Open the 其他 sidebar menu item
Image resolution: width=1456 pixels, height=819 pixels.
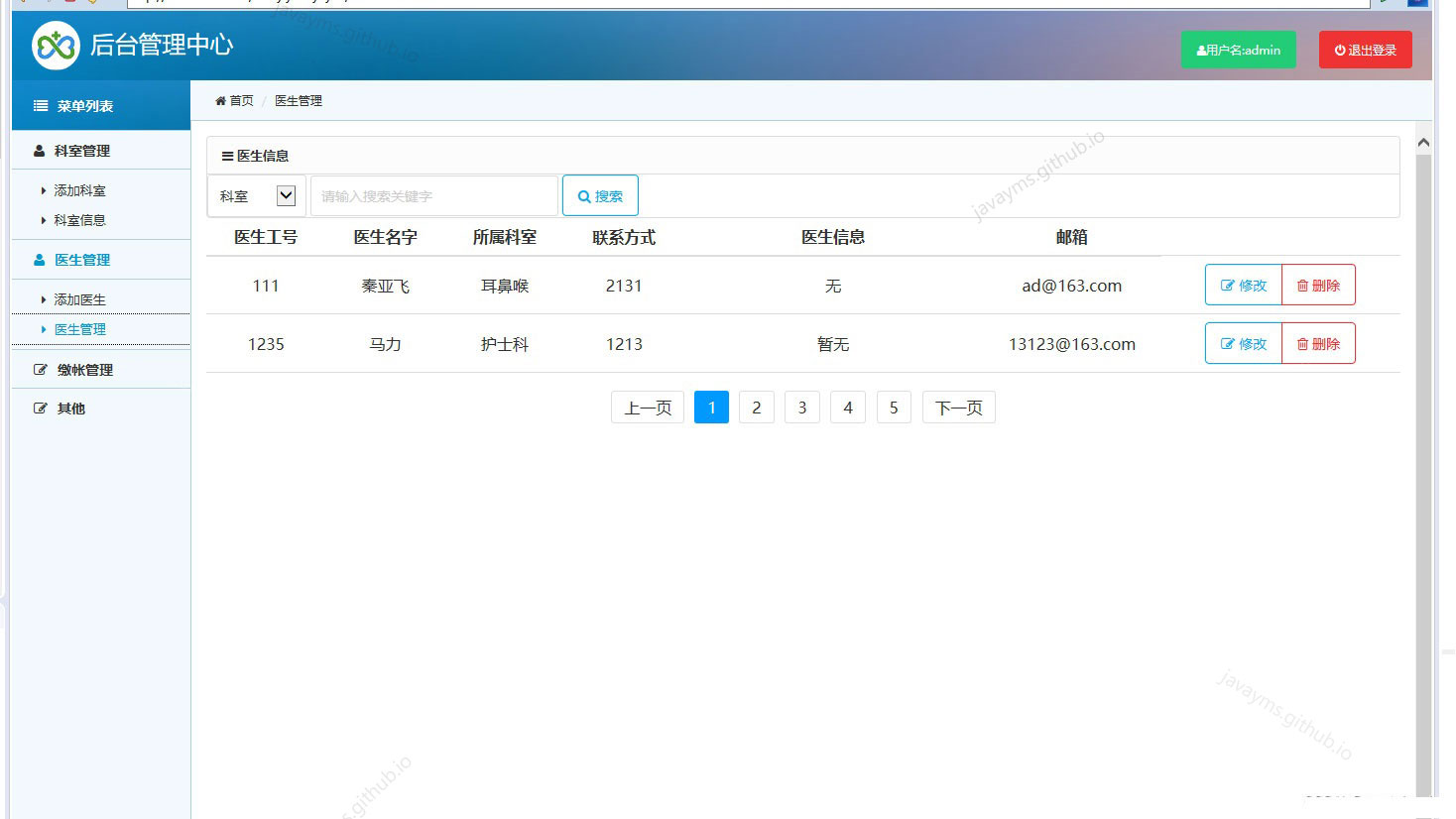pos(67,408)
